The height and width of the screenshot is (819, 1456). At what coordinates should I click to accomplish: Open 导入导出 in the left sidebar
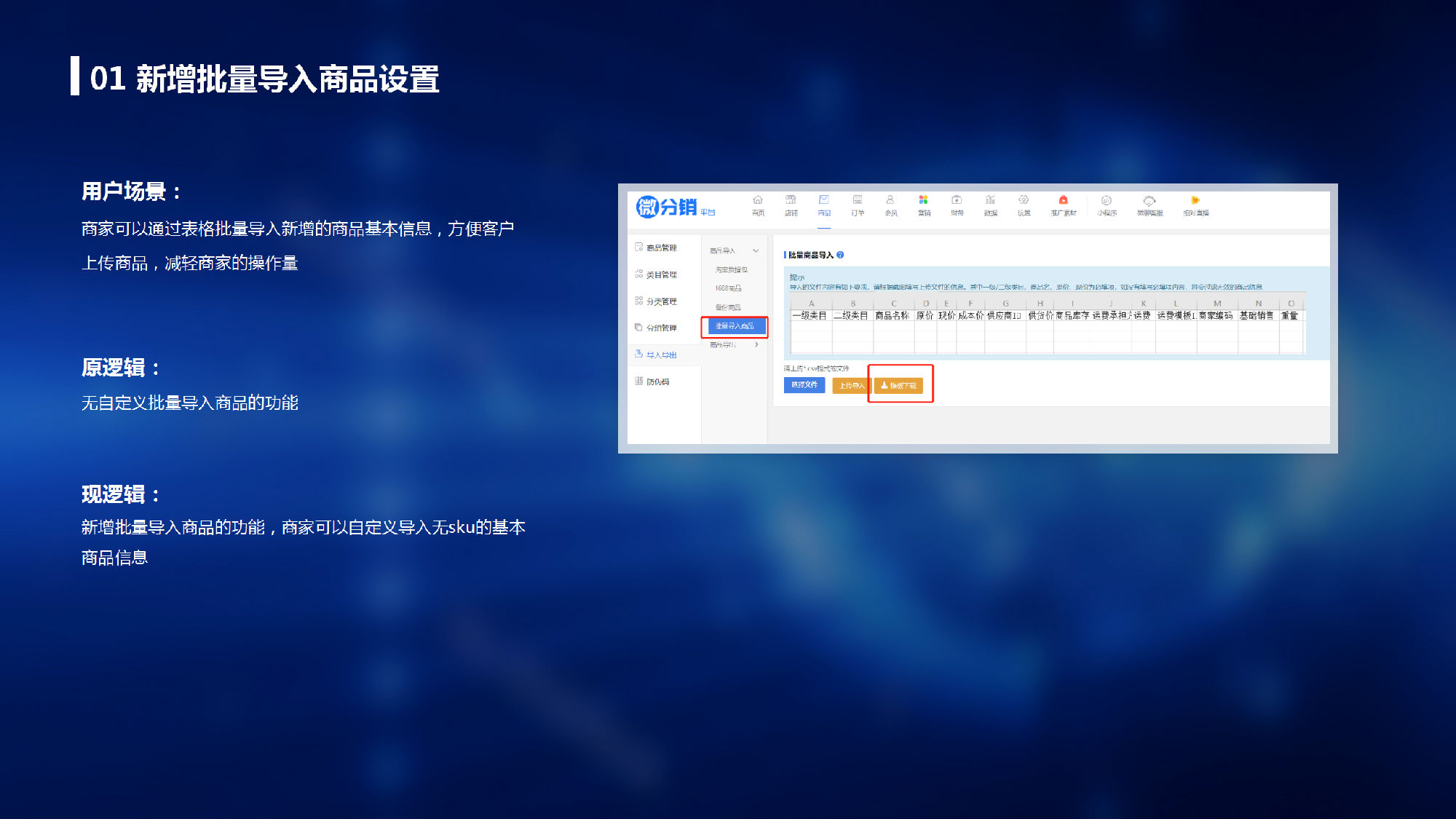coord(661,355)
